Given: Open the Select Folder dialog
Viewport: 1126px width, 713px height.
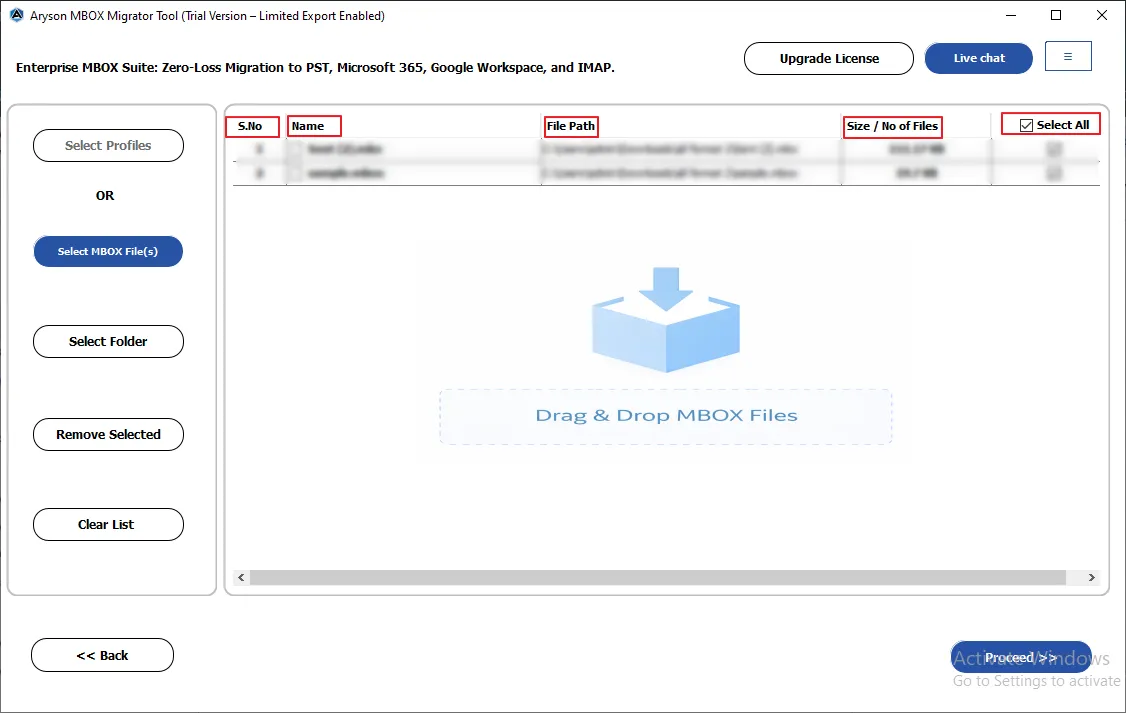Looking at the screenshot, I should [108, 342].
